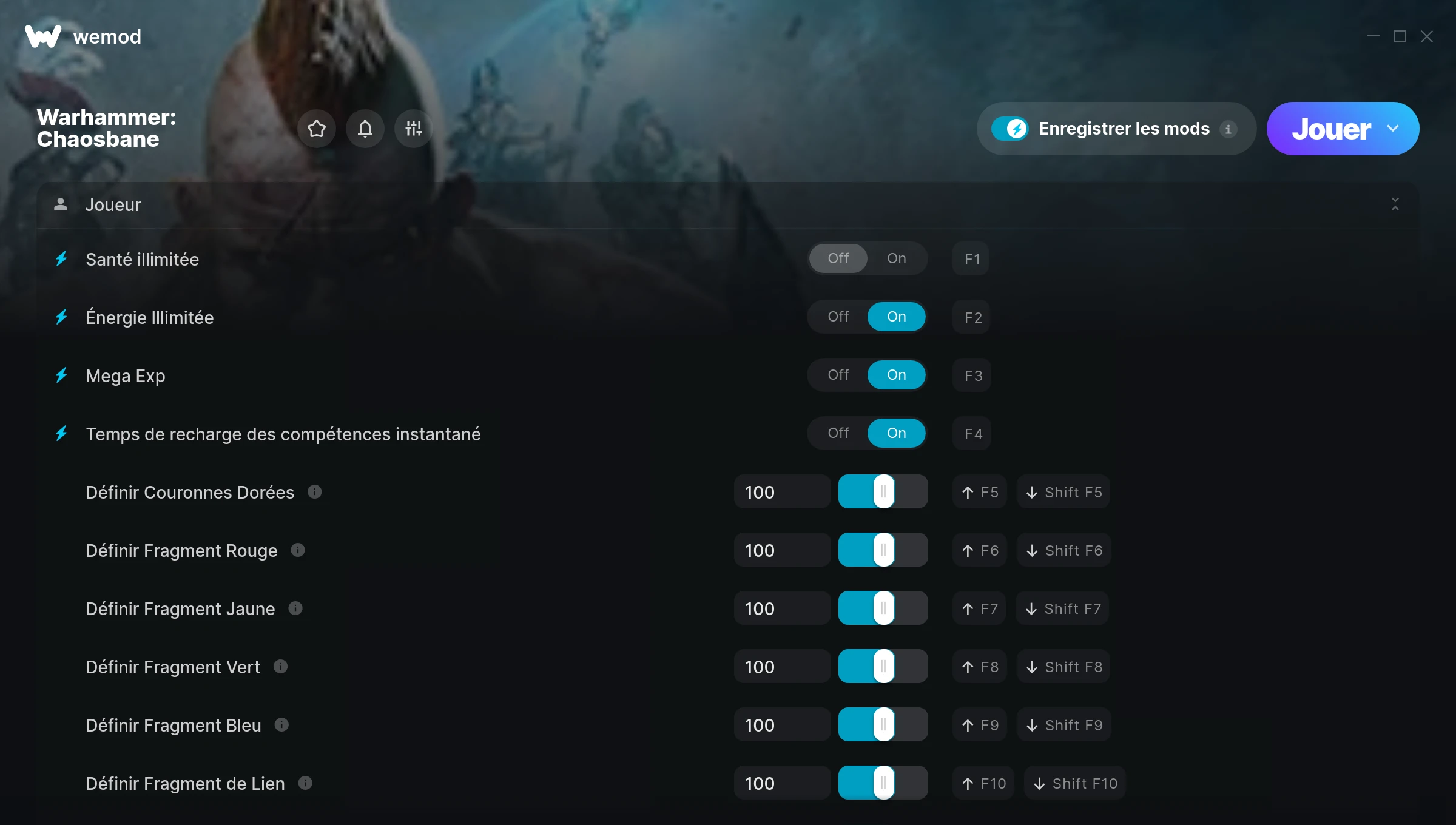
Task: Click the Définir Fragment Jaune slider
Action: point(883,608)
